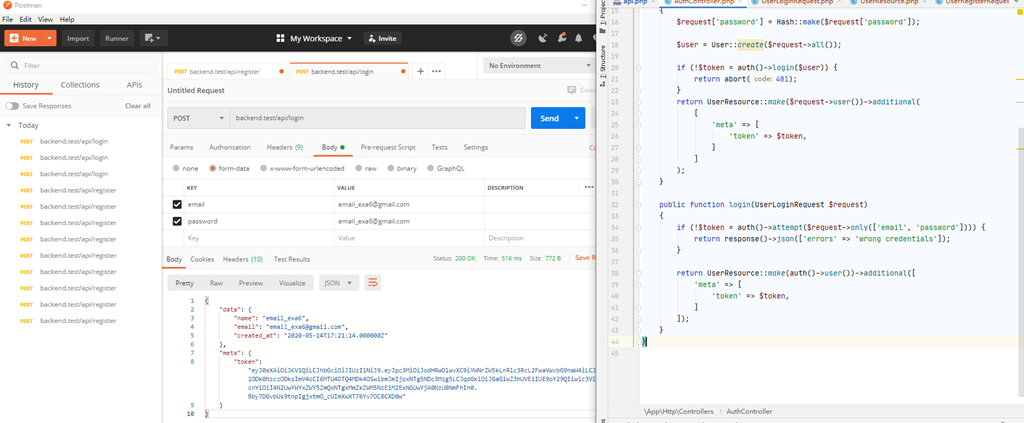Click the Clear all link

(x=138, y=106)
